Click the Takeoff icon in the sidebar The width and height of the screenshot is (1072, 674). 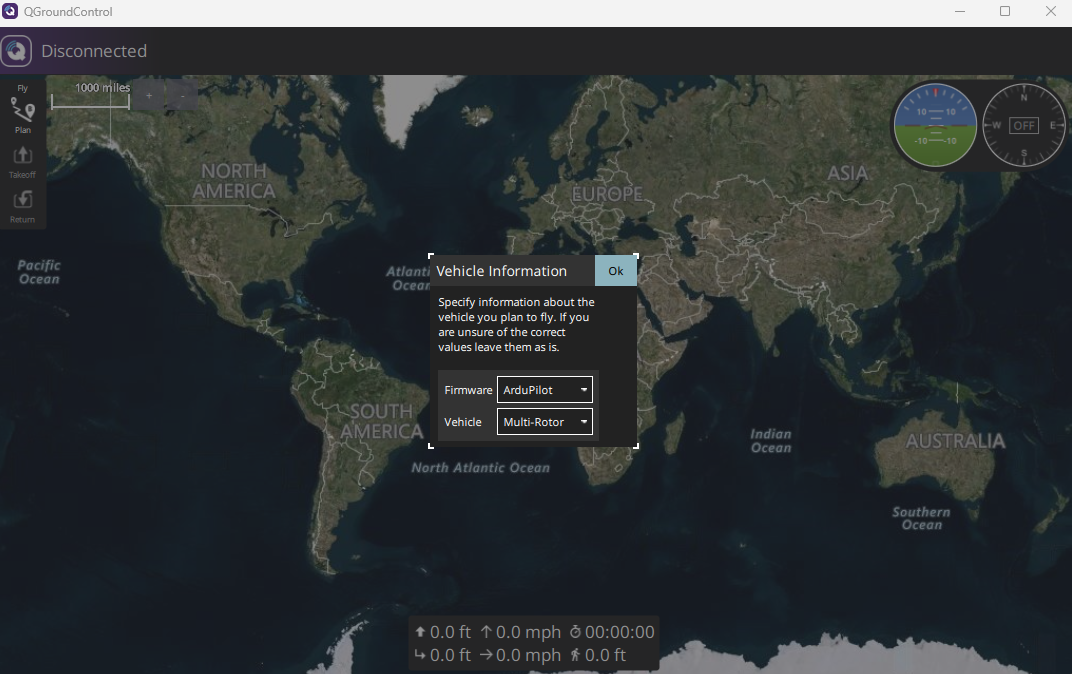pyautogui.click(x=22, y=156)
